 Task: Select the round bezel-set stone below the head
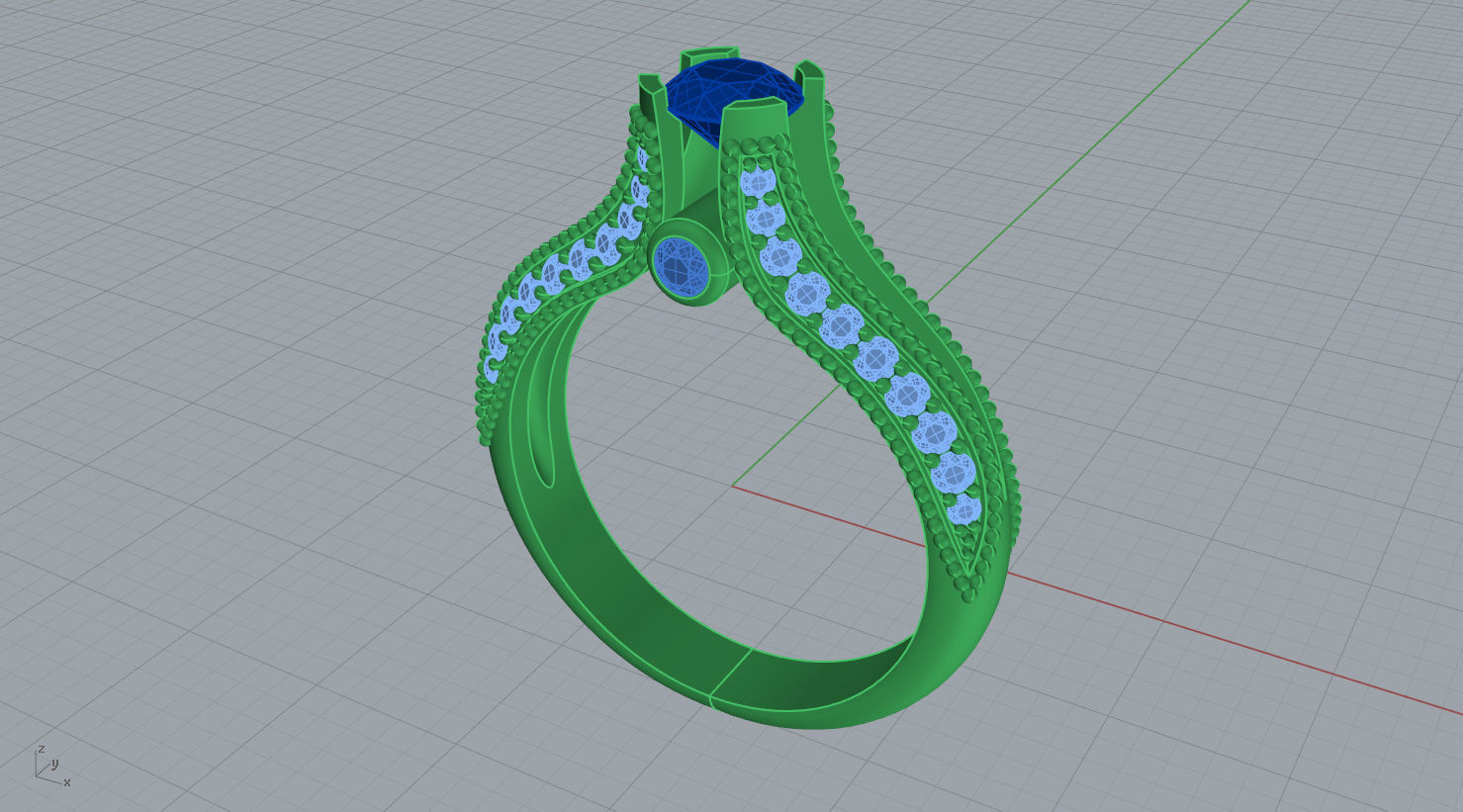(684, 265)
